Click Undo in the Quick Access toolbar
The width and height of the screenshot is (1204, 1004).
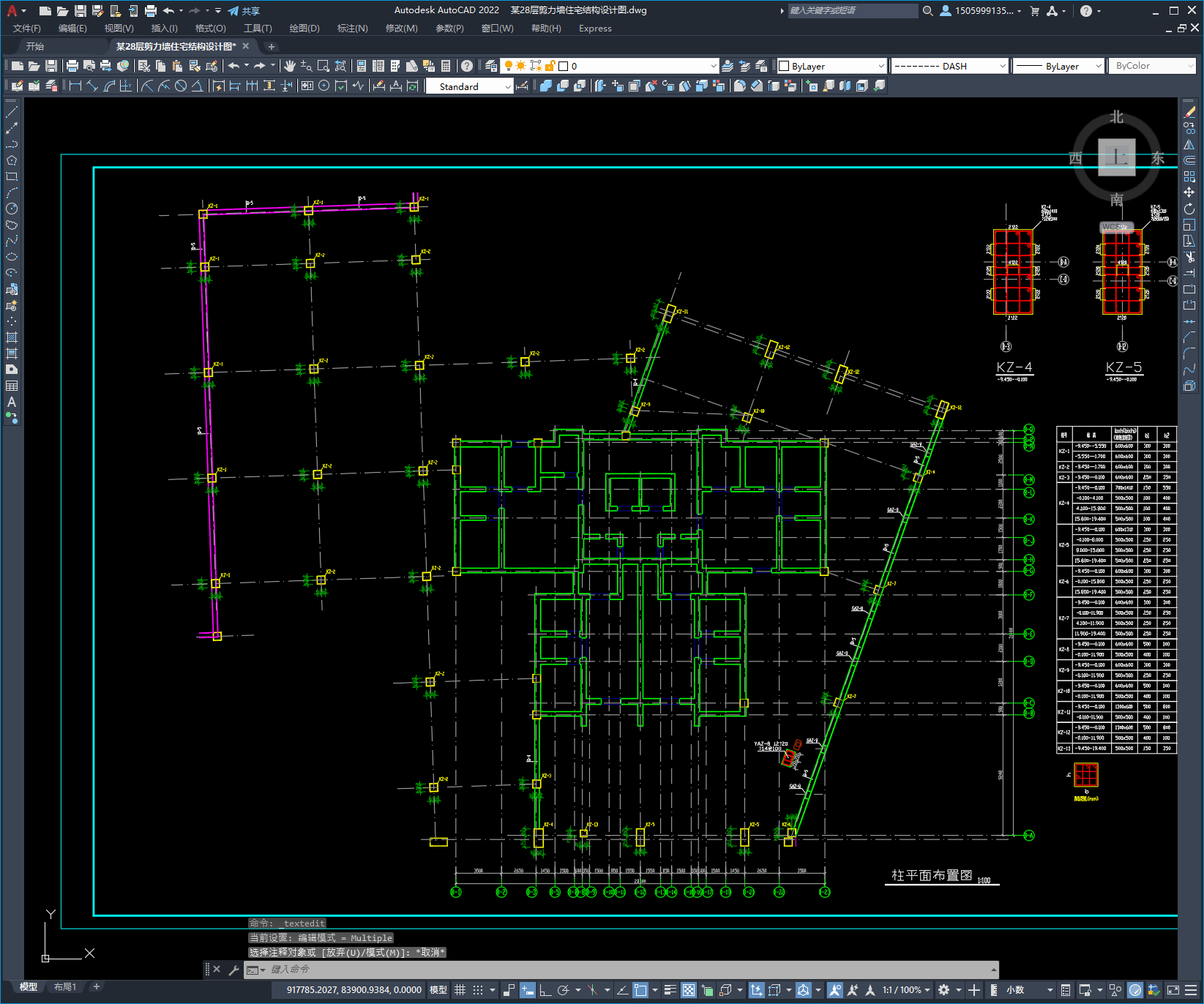click(x=169, y=11)
